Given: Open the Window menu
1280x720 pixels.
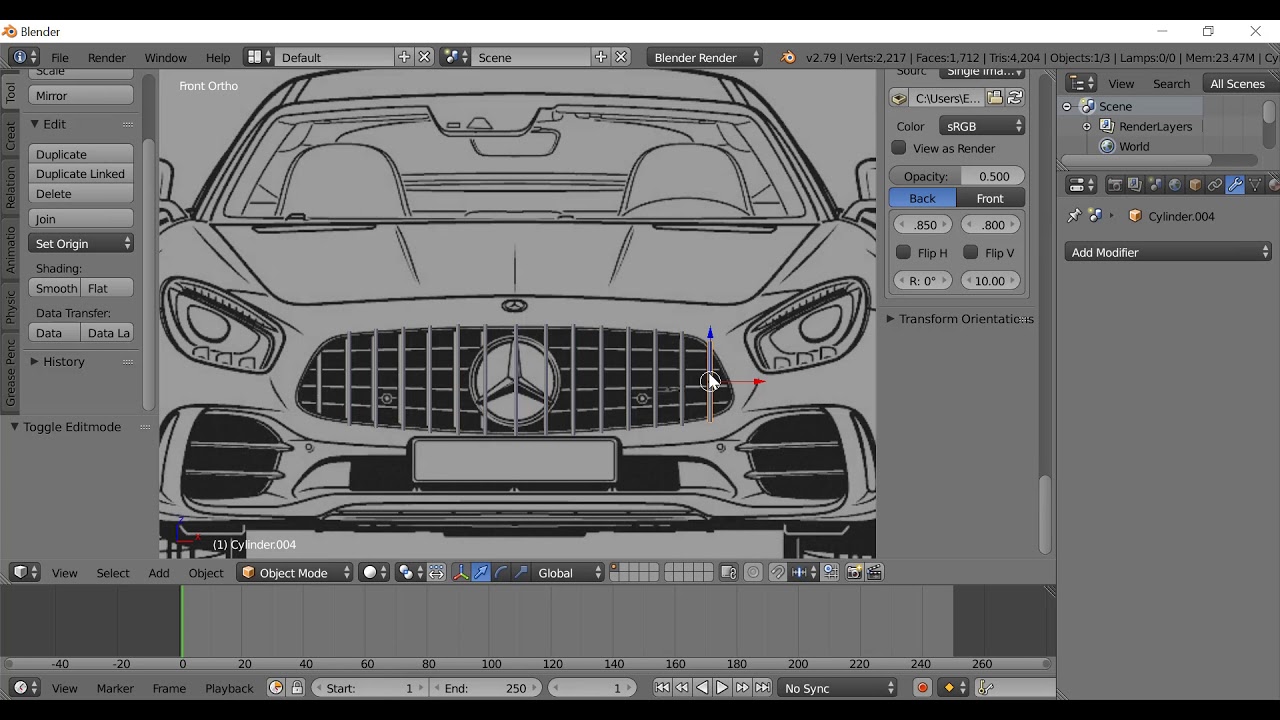Looking at the screenshot, I should click(165, 58).
